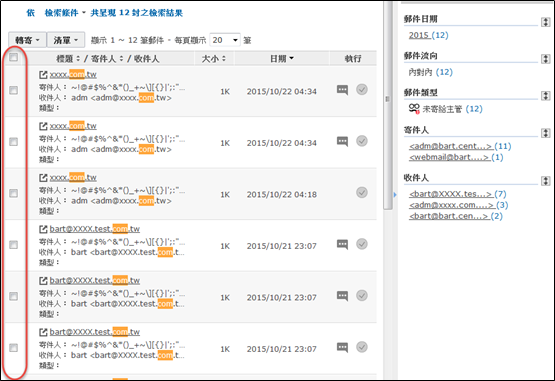Filter by 未寄給主管 (12) mail type
This screenshot has height=381, width=555.
[452, 109]
